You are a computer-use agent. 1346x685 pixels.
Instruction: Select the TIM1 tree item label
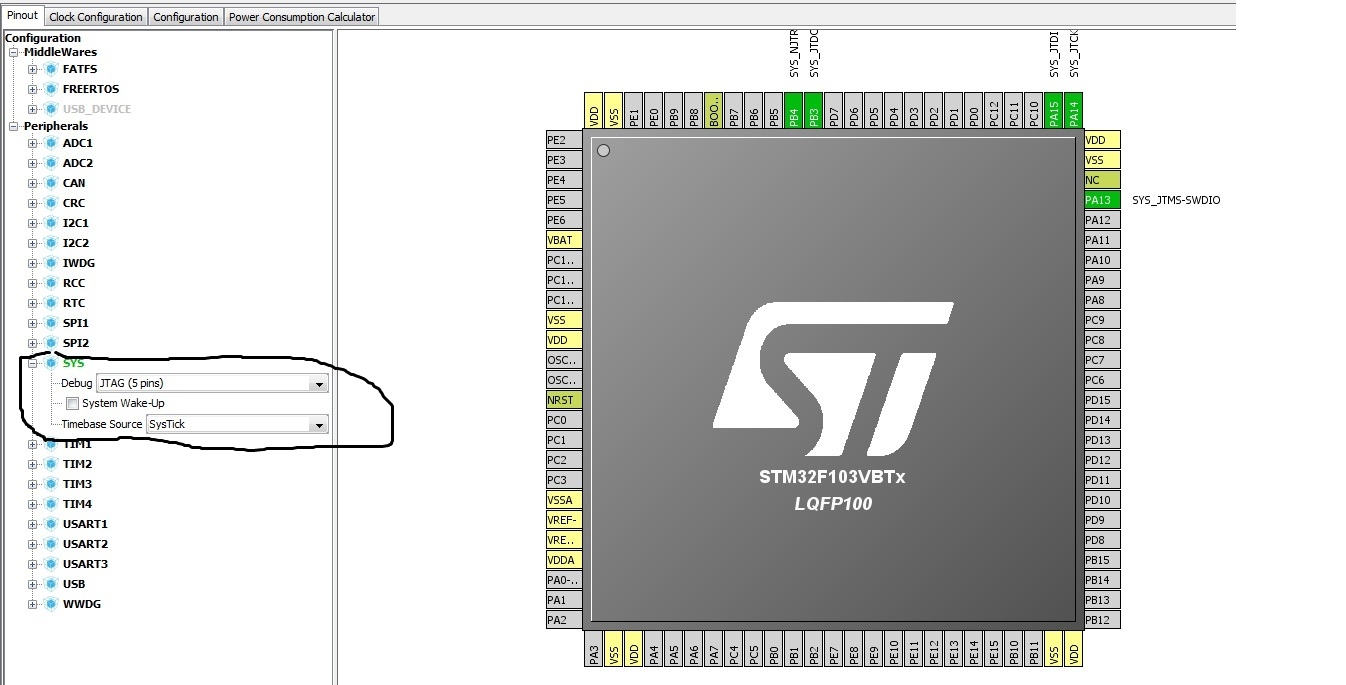coord(77,444)
